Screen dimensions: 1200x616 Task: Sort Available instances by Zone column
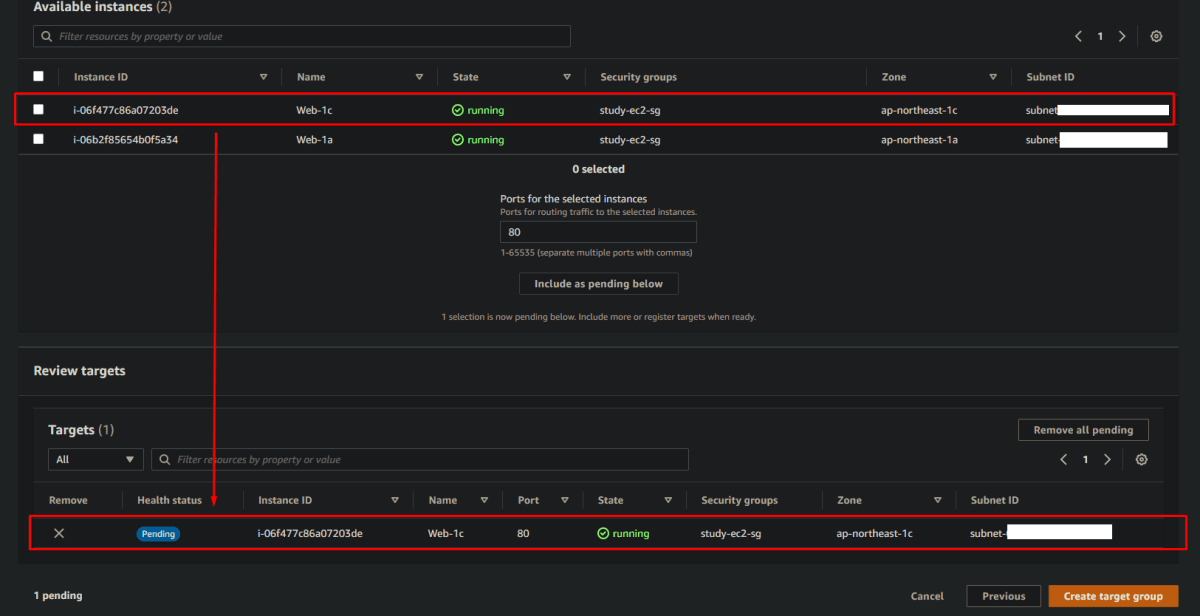(x=993, y=77)
